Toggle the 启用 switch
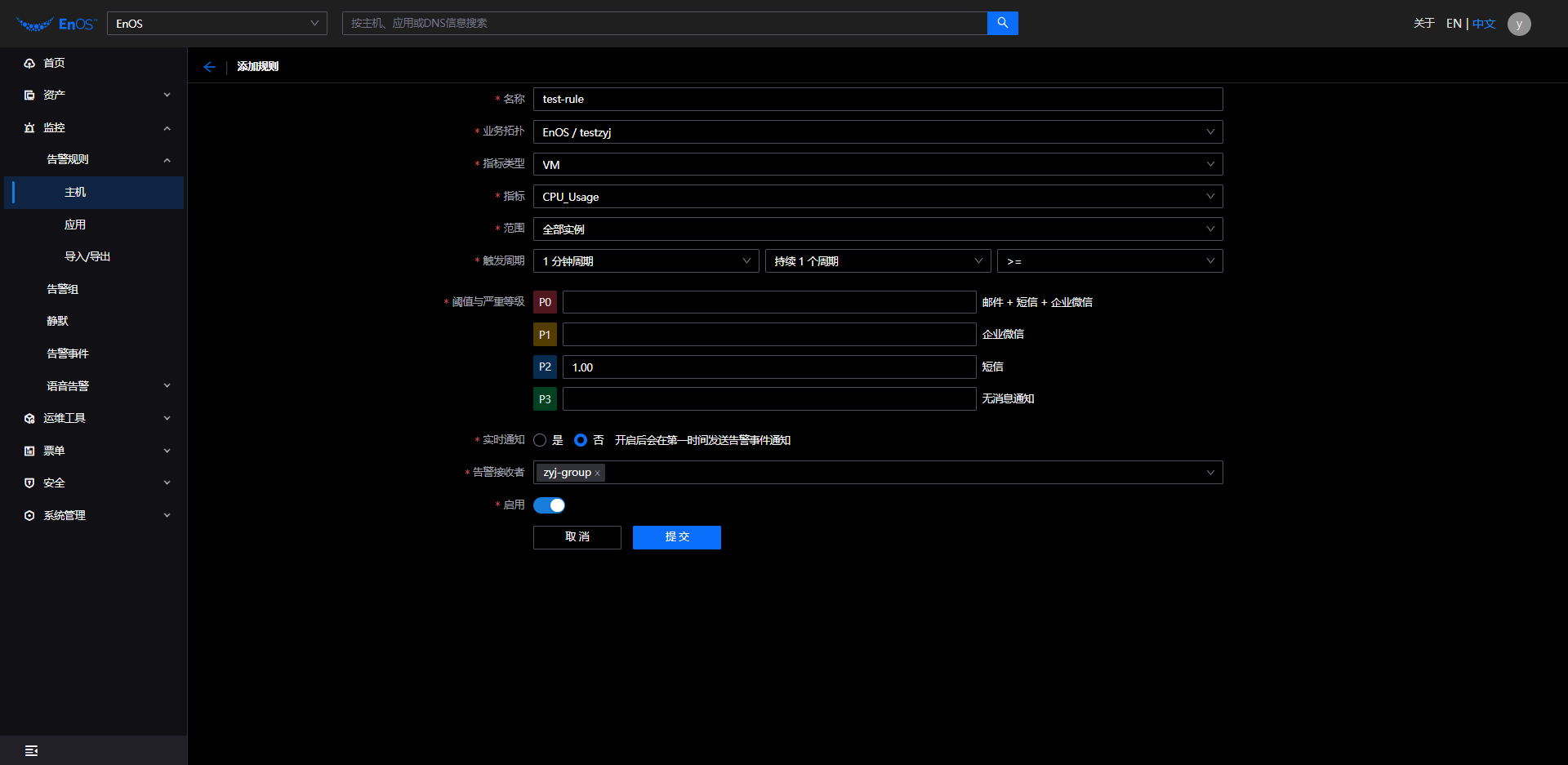 549,505
